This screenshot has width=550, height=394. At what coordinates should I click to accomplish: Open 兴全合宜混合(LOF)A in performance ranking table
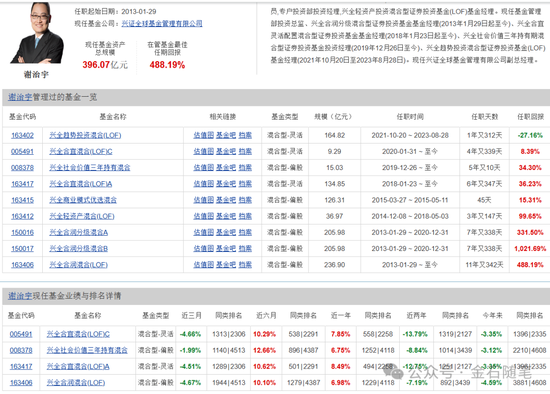tap(78, 367)
